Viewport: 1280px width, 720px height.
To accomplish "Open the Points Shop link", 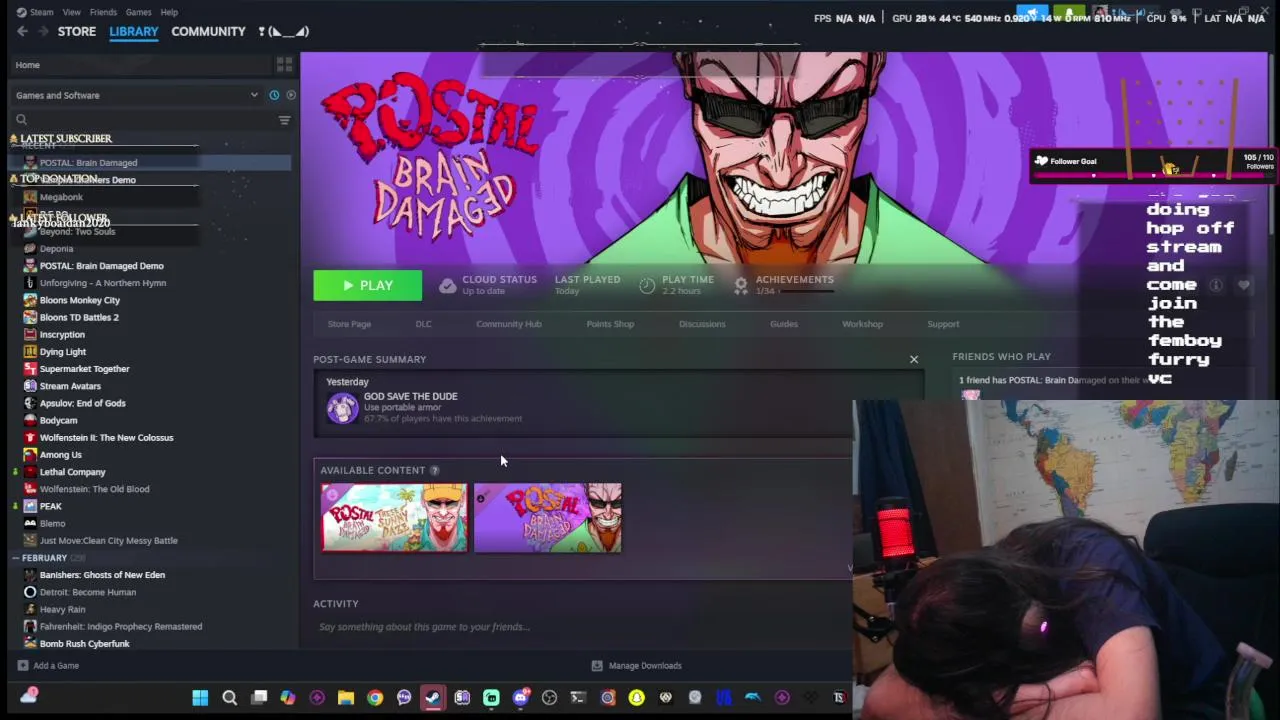I will 610,324.
